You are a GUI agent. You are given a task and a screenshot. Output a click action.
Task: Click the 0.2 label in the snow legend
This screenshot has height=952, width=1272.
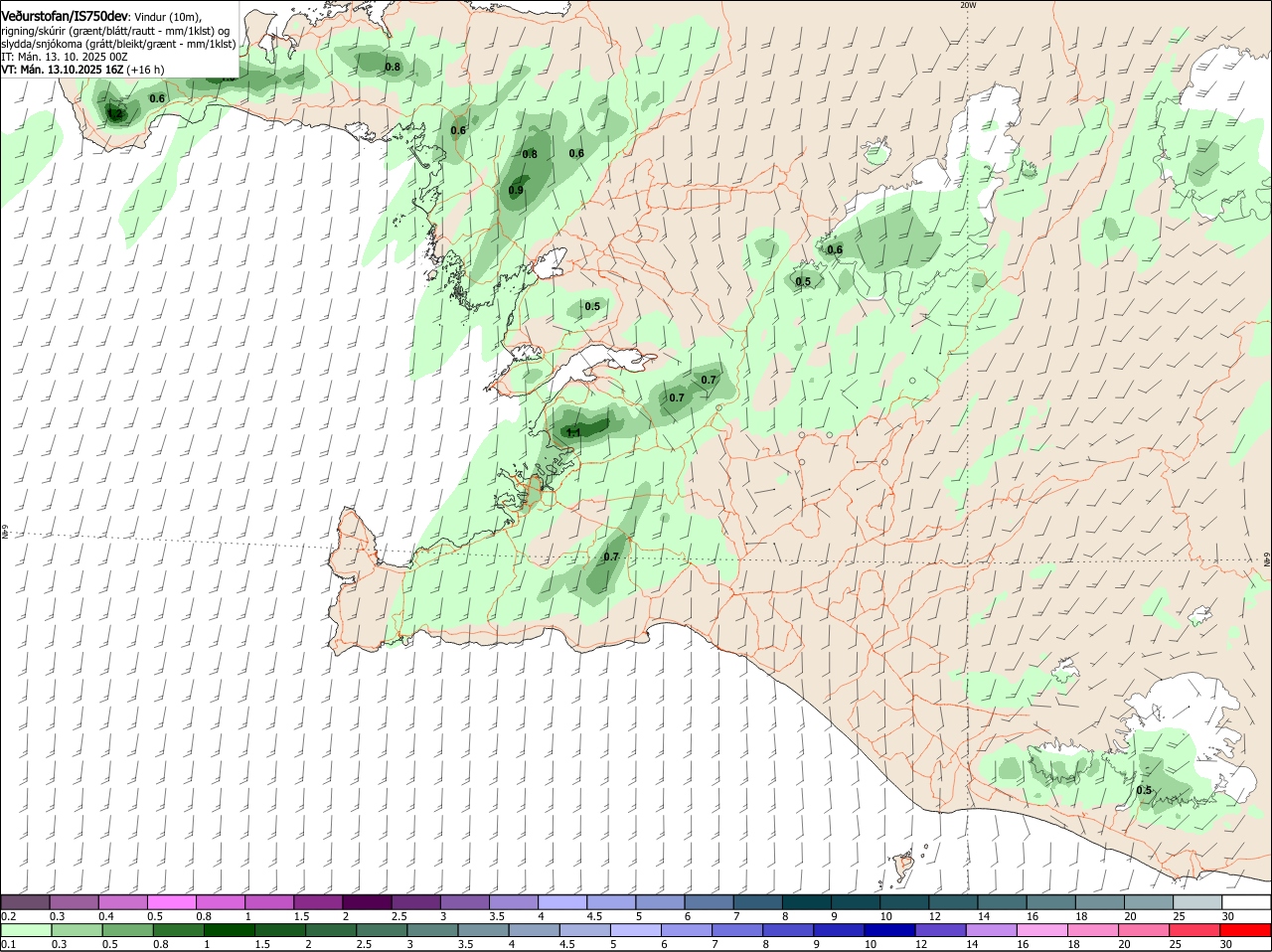tap(9, 916)
